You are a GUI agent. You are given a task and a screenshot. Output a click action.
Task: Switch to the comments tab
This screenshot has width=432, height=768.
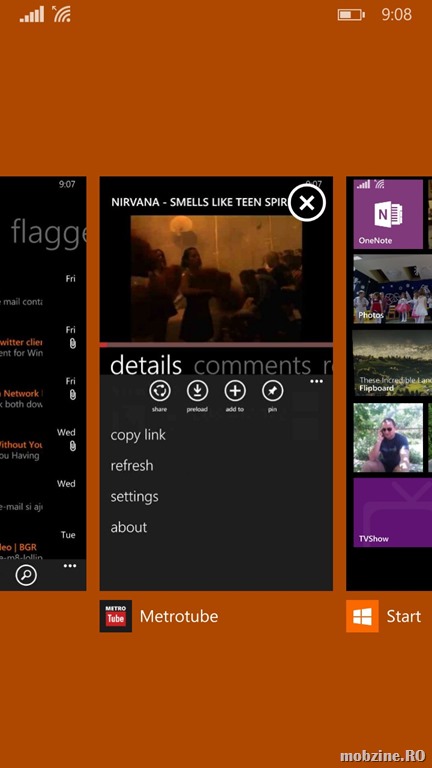(x=253, y=365)
